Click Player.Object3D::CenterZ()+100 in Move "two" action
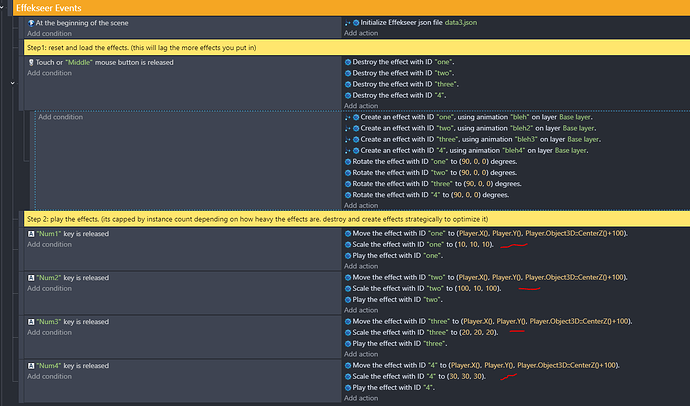Image resolution: width=690 pixels, height=406 pixels. click(x=575, y=277)
